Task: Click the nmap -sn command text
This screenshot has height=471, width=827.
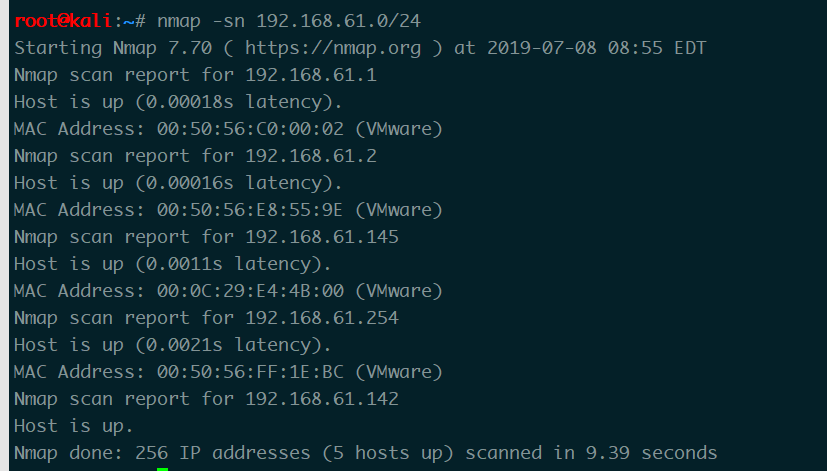Action: coord(200,21)
